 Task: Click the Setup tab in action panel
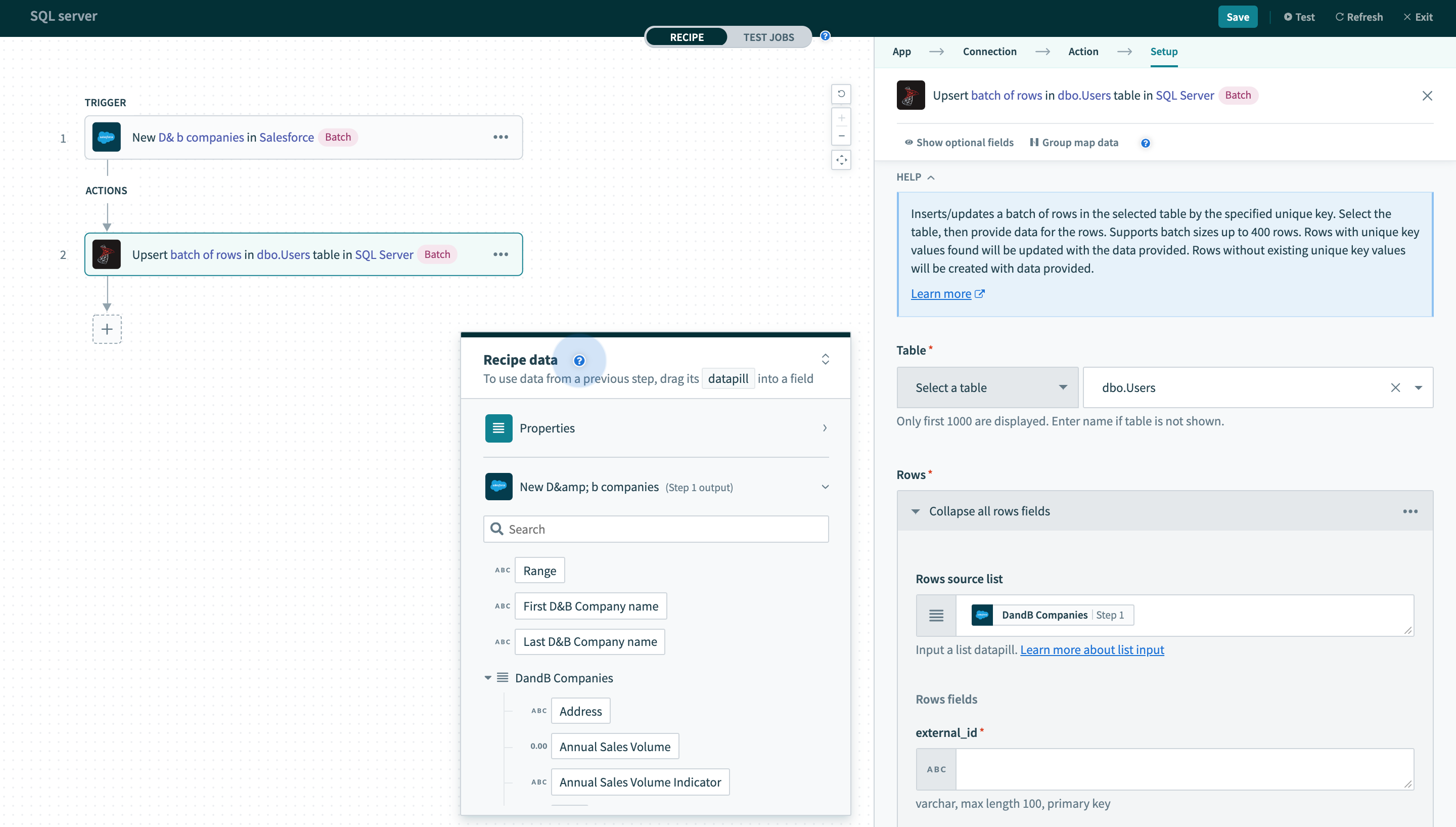coord(1164,51)
